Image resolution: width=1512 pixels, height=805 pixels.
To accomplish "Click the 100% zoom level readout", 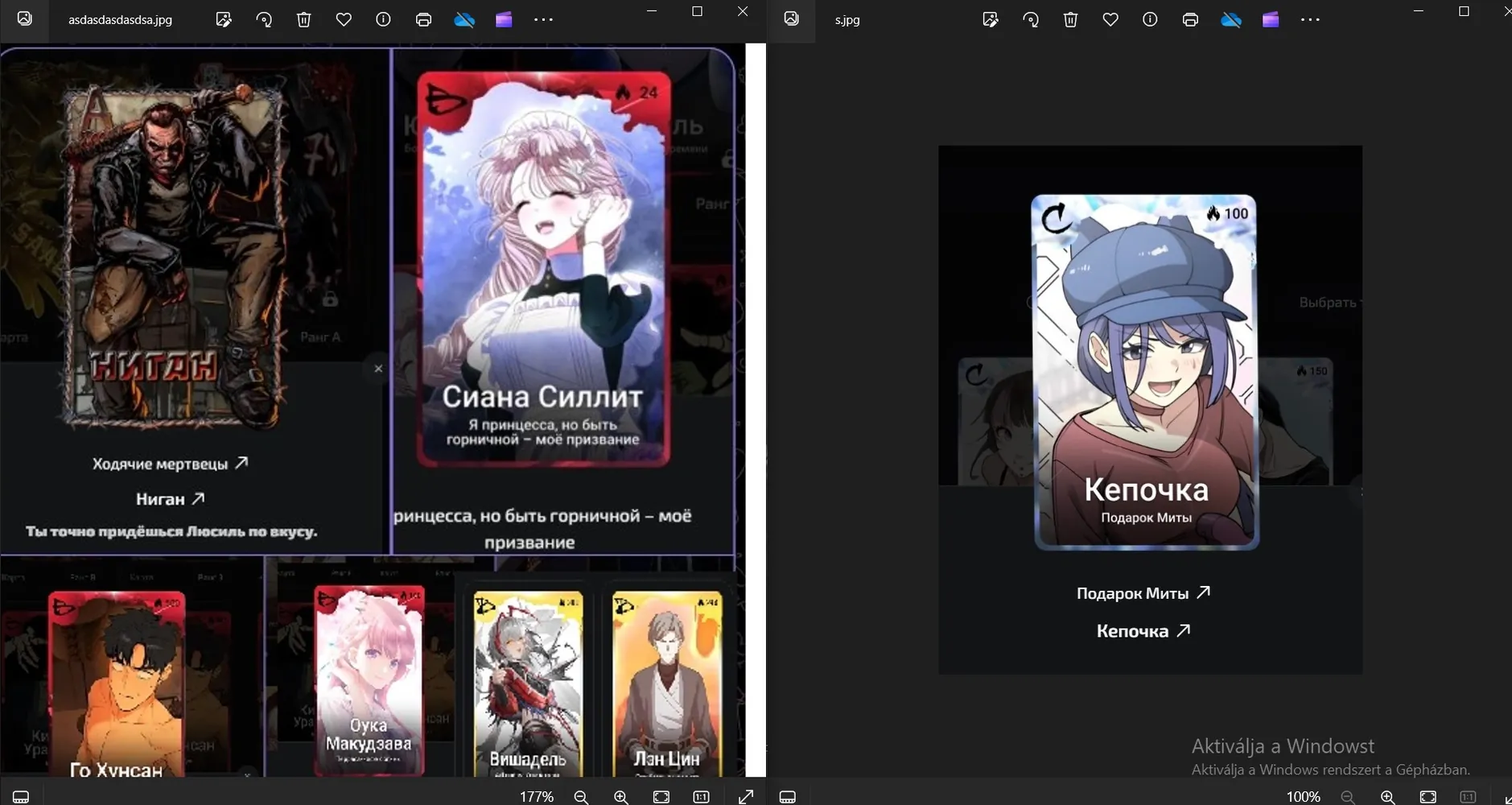I will [1304, 796].
